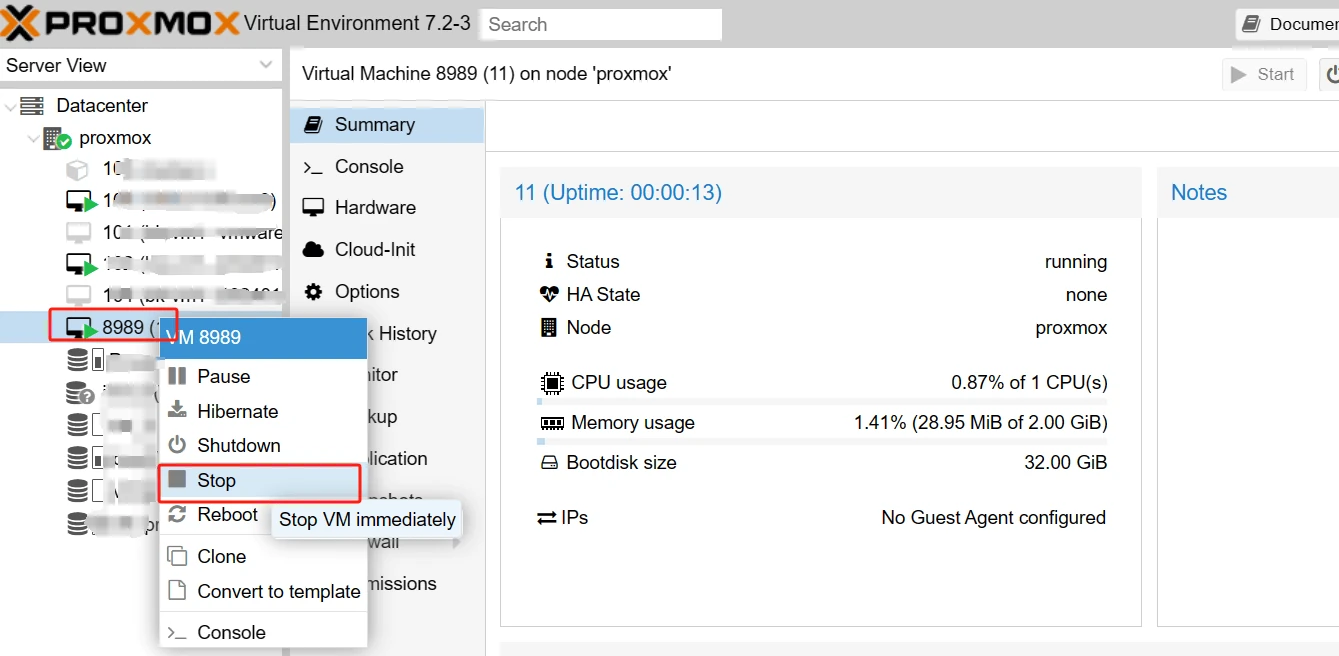Collapse the Datacenter tree with its arrow

11,106
